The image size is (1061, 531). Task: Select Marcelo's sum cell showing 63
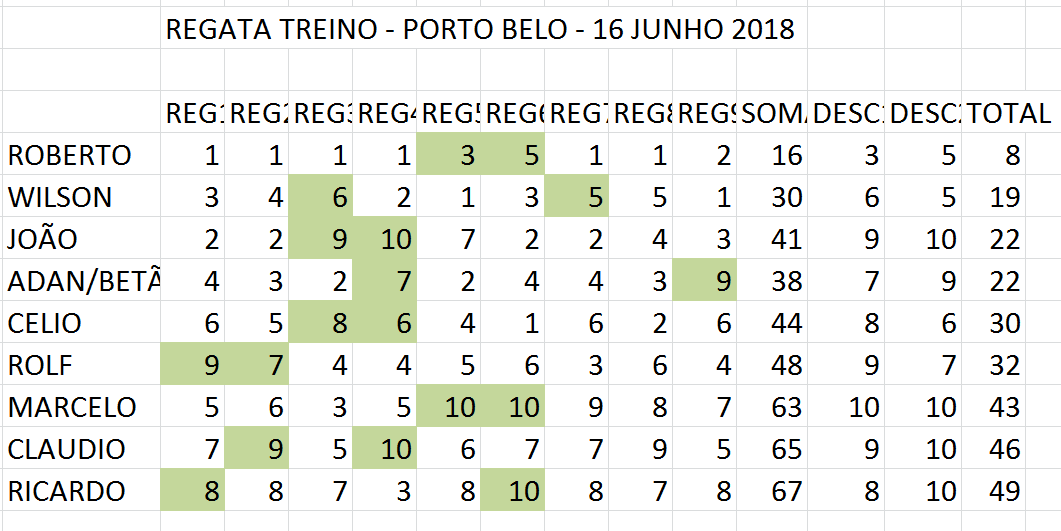point(772,408)
